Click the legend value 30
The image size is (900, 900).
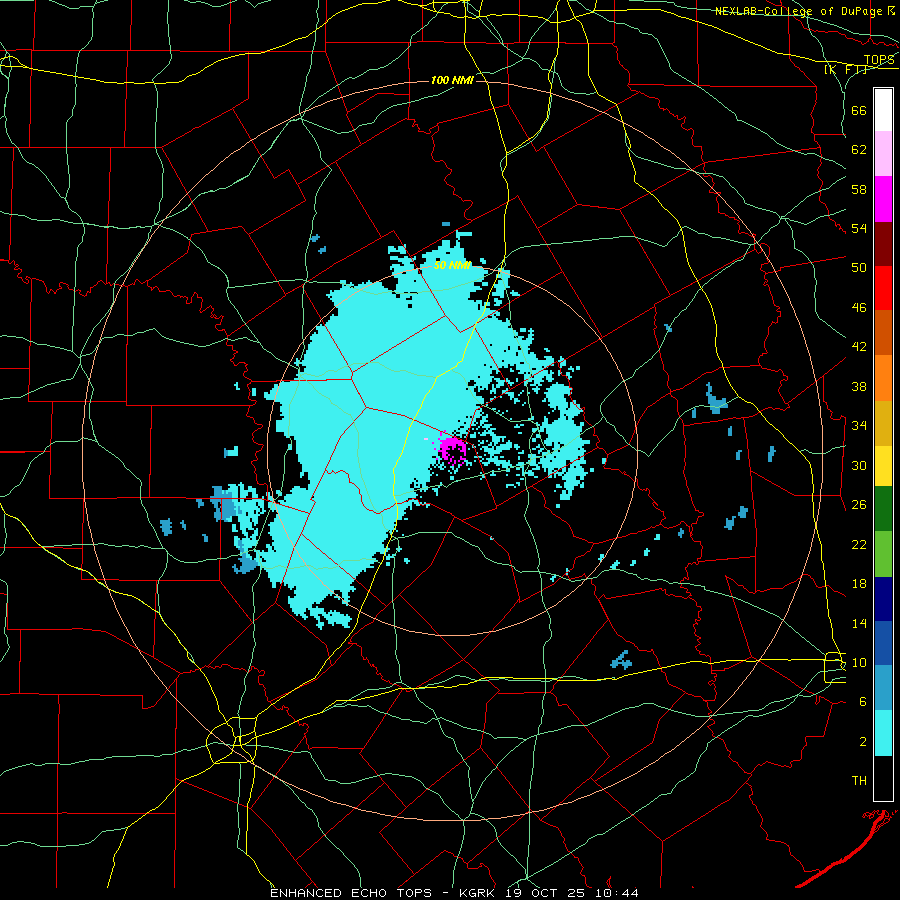tap(859, 465)
